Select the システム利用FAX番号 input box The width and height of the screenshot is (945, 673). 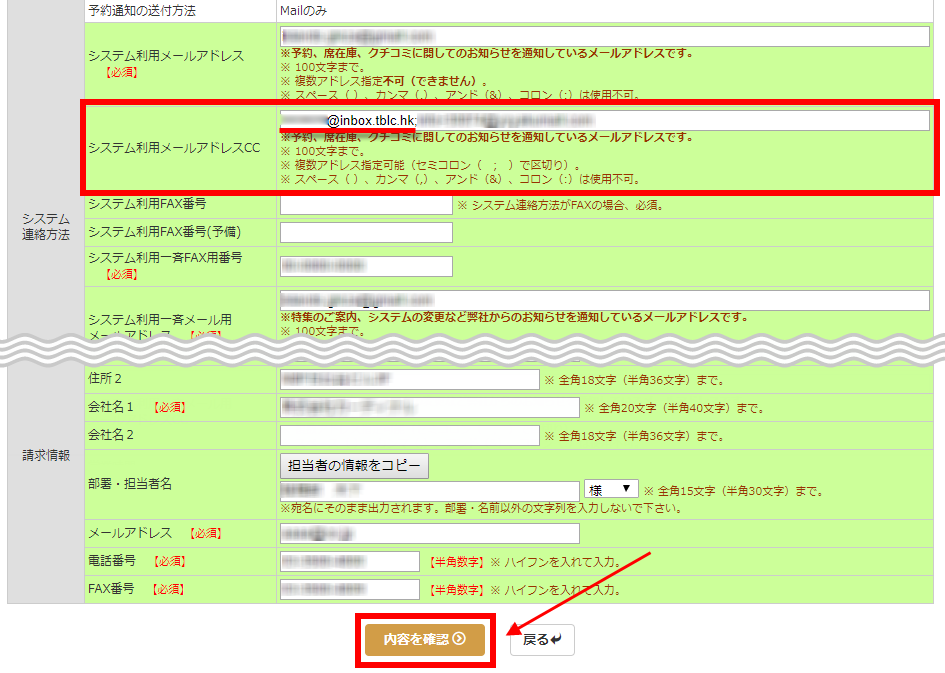click(366, 205)
